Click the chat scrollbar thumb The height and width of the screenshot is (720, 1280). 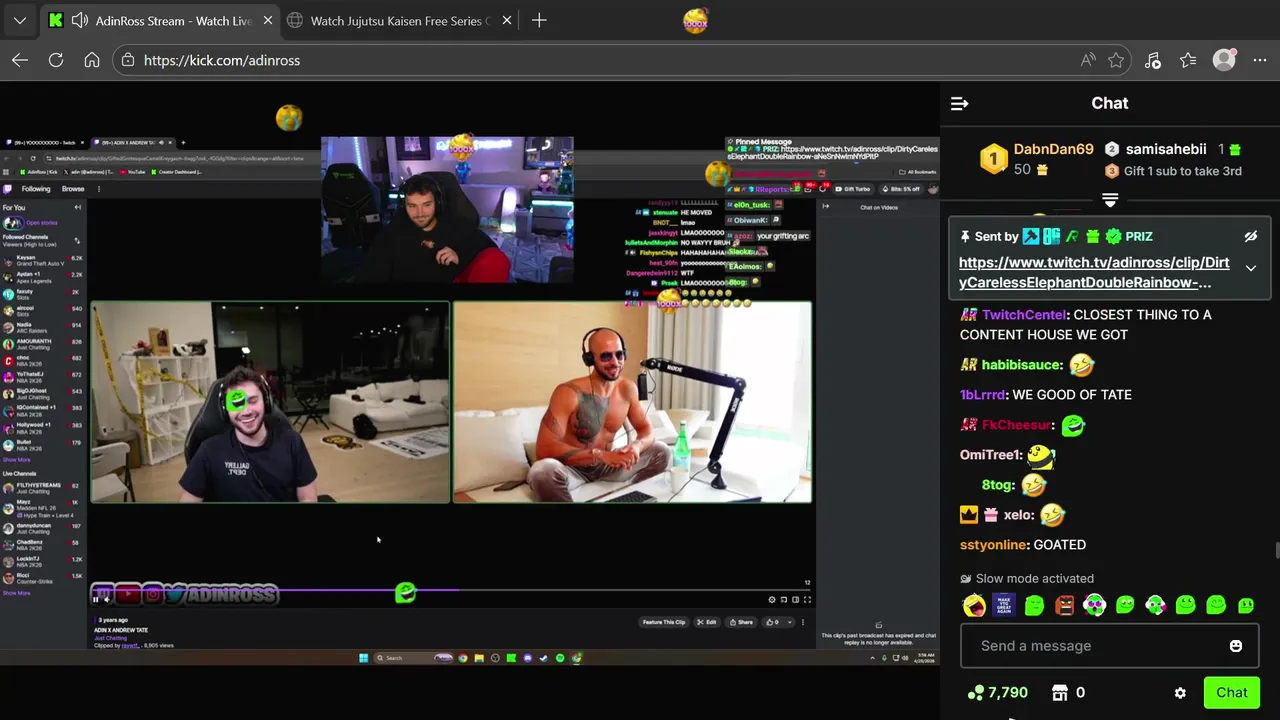pos(1276,550)
